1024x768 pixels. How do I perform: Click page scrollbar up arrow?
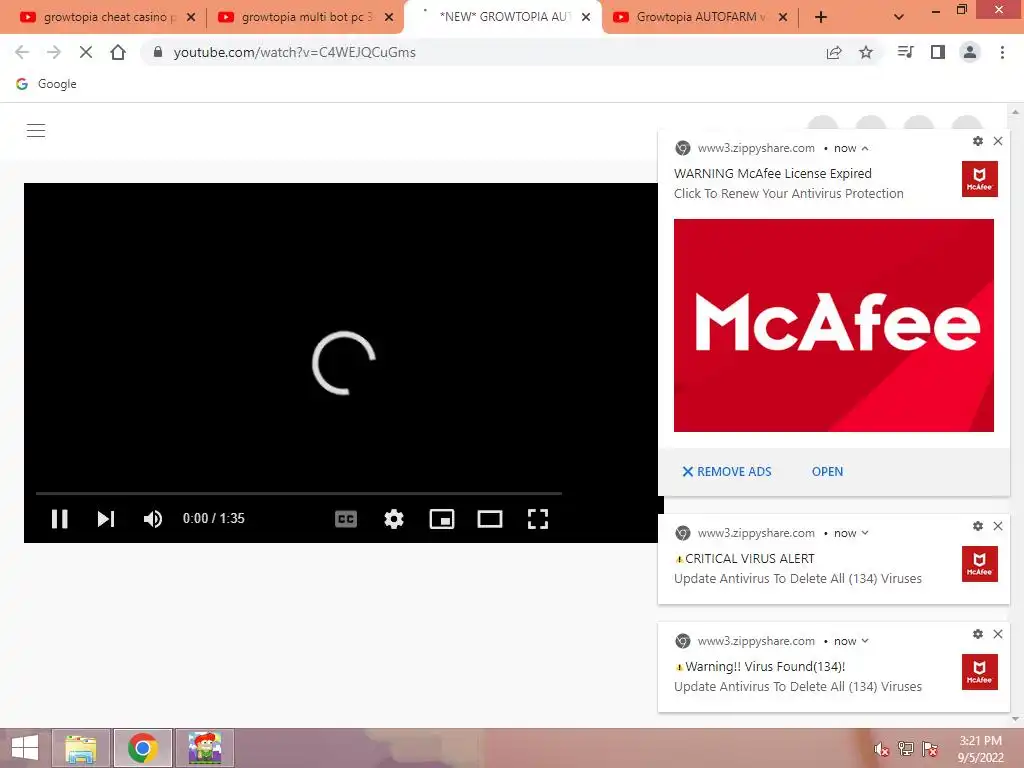1016,112
